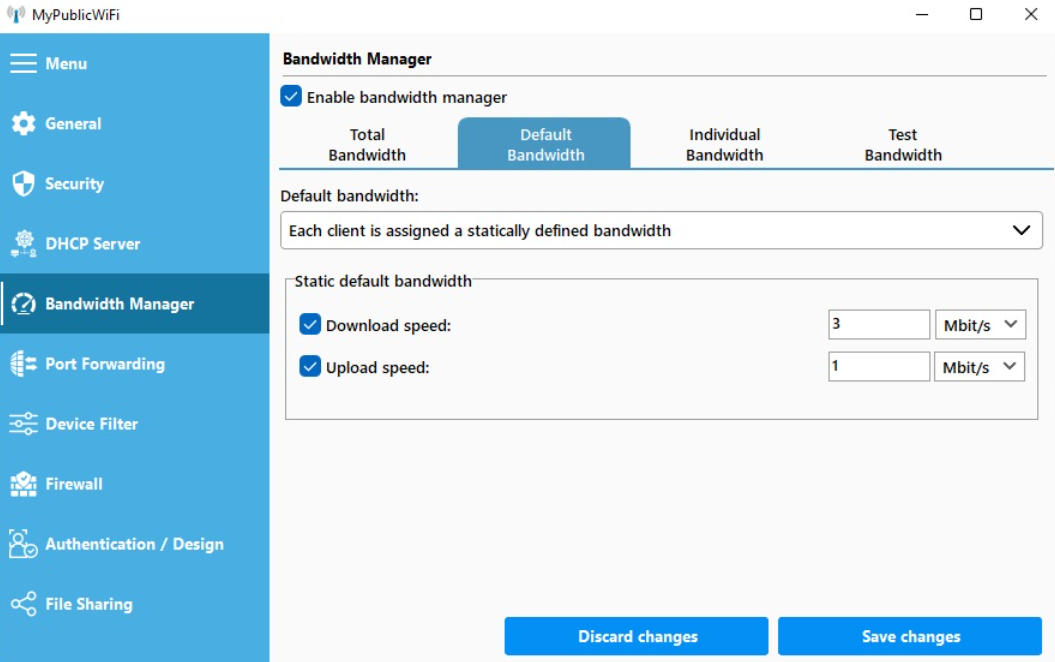Open Port Forwarding icon in sidebar
Screen dimensions: 1055x662
[23, 364]
